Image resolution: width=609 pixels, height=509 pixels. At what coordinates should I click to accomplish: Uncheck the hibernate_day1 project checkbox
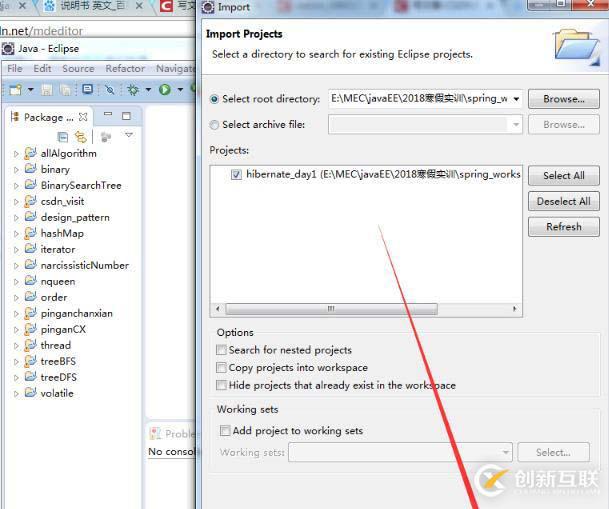236,175
